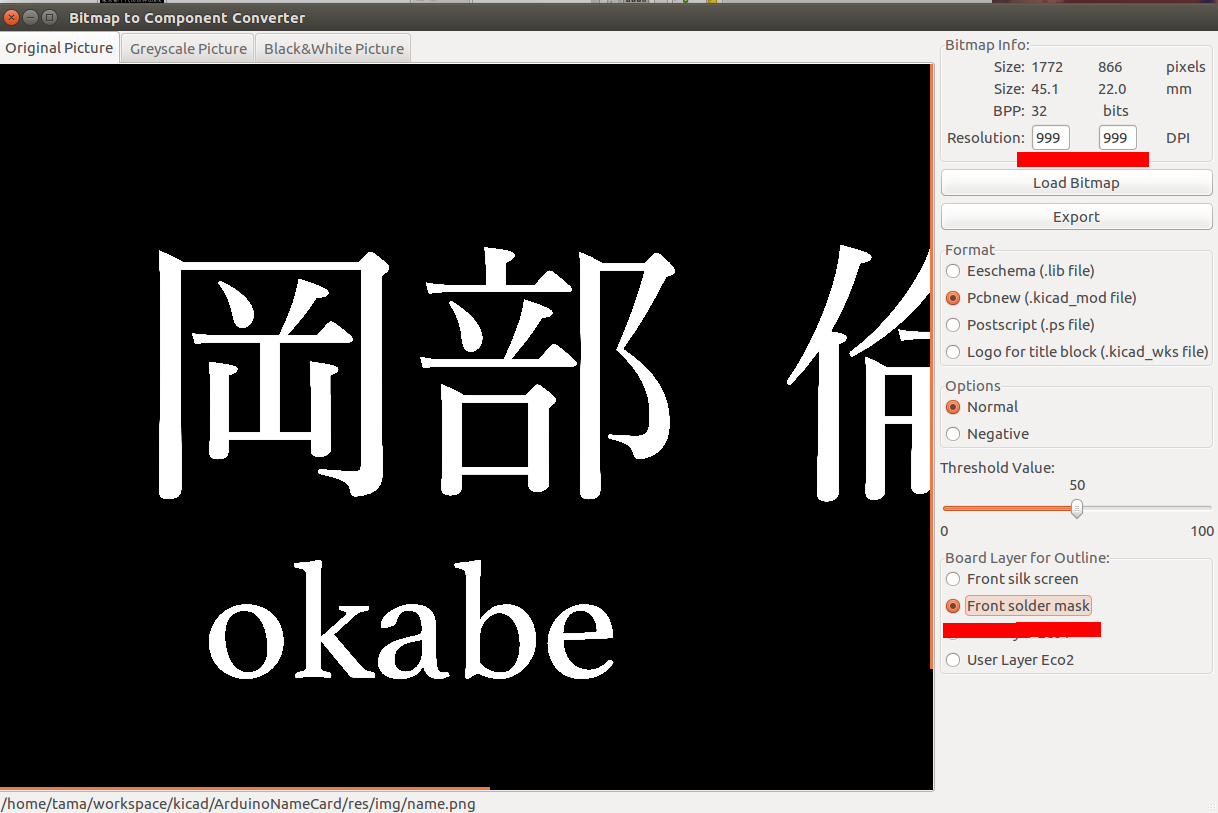Select Logo for title block format
Image resolution: width=1218 pixels, height=813 pixels.
(953, 351)
